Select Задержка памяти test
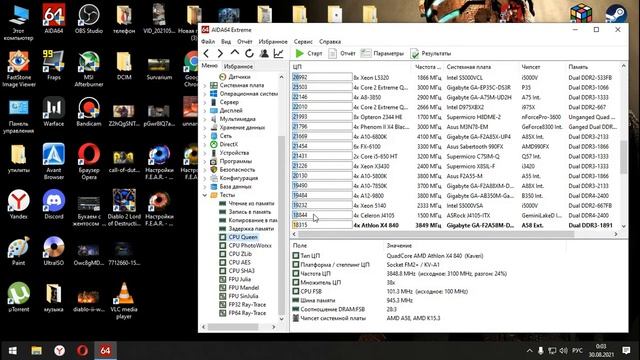 247,229
